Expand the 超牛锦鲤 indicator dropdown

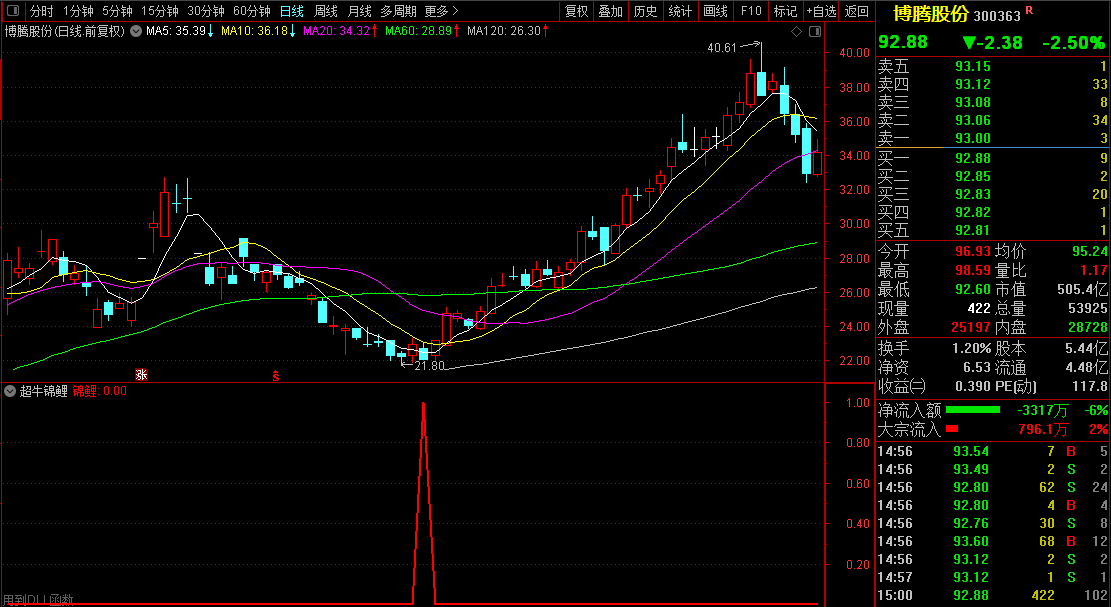pos(11,391)
